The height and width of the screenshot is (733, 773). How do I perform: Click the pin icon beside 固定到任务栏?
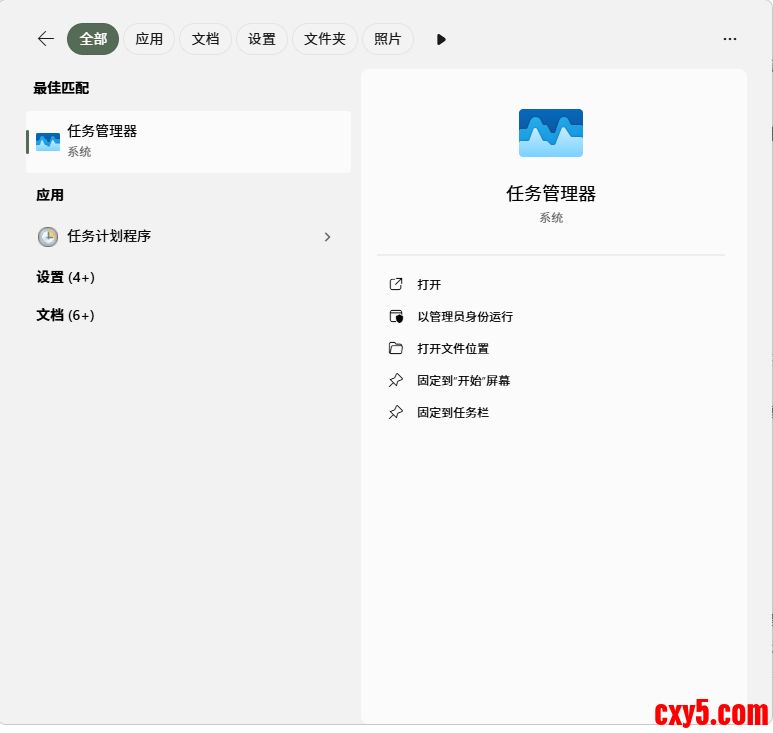(396, 413)
